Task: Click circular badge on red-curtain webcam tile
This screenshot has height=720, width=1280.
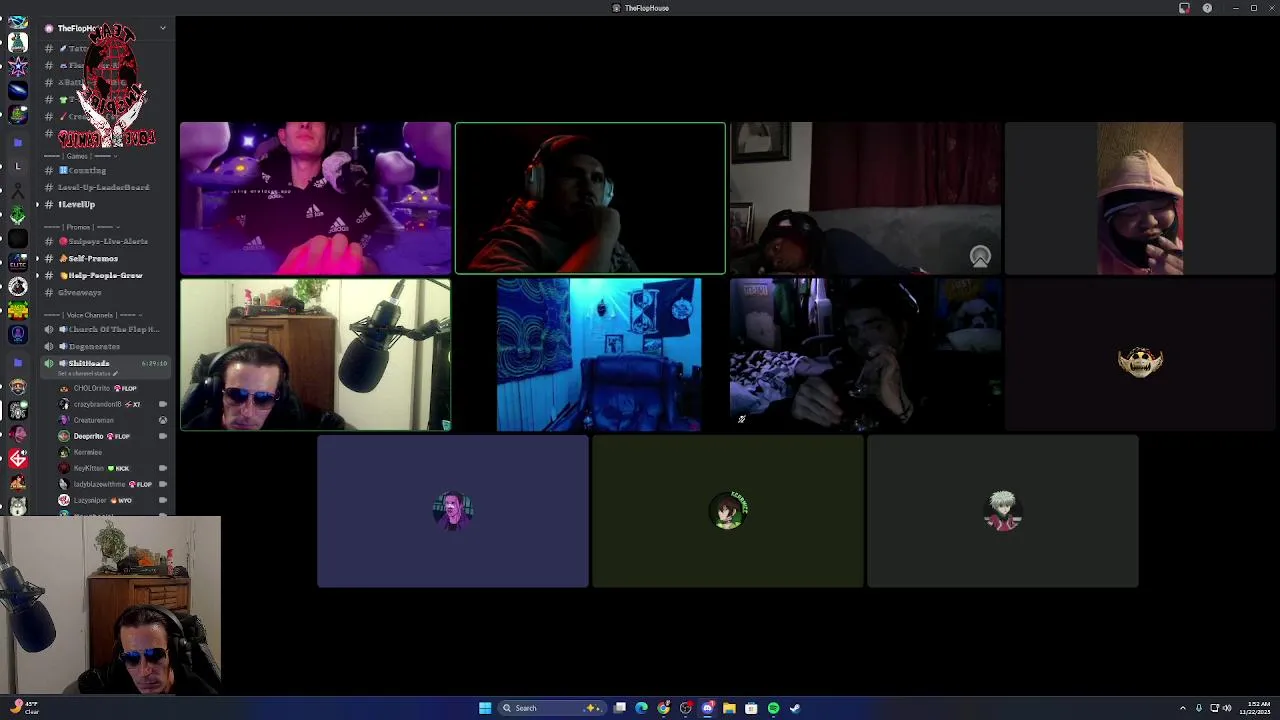Action: point(980,257)
